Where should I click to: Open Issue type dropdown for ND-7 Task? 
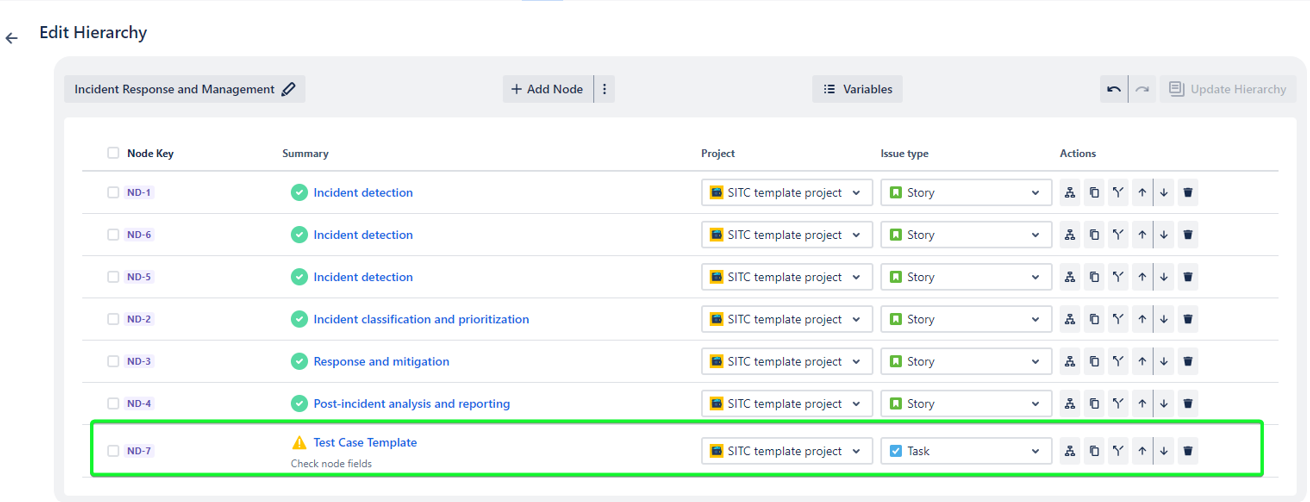point(965,451)
